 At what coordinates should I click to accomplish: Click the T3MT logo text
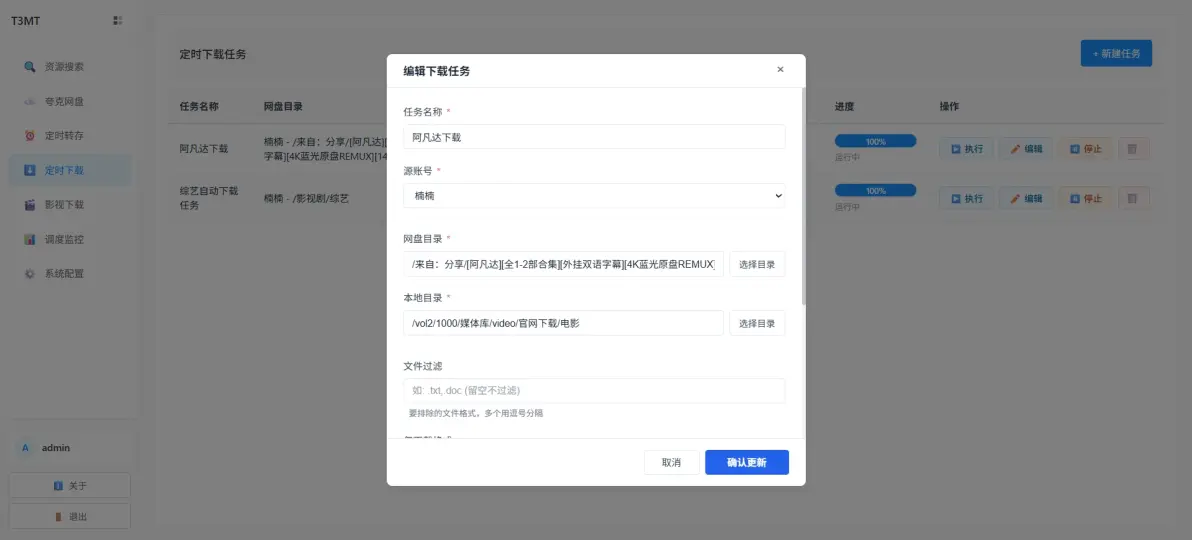(25, 21)
